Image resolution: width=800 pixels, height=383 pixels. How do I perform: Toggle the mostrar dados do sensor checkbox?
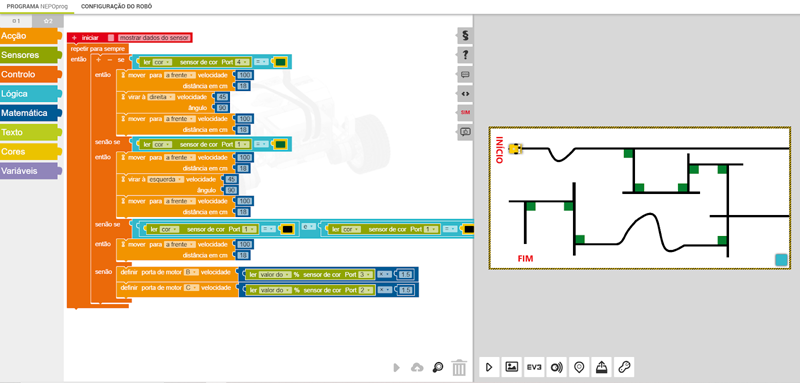point(111,38)
